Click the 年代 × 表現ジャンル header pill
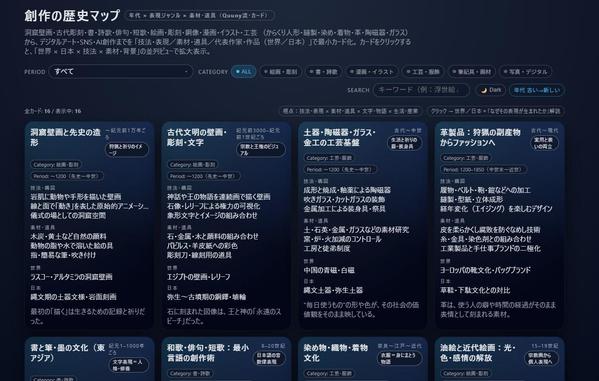 point(199,16)
